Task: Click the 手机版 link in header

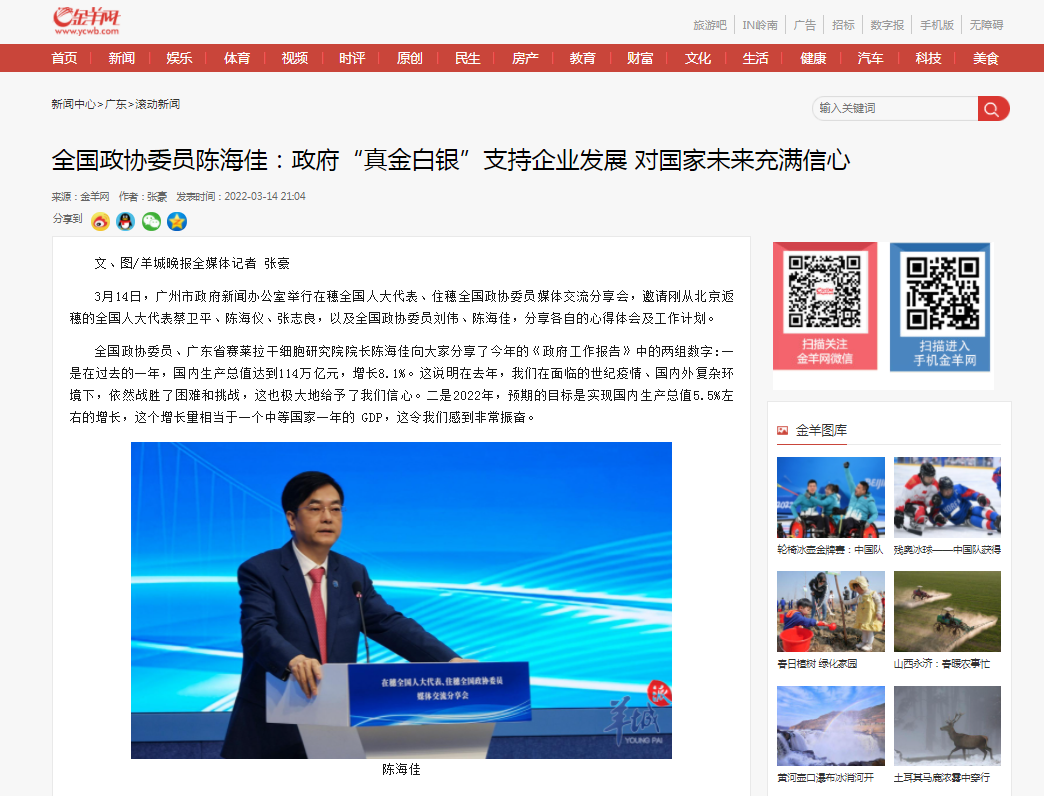Action: point(937,25)
